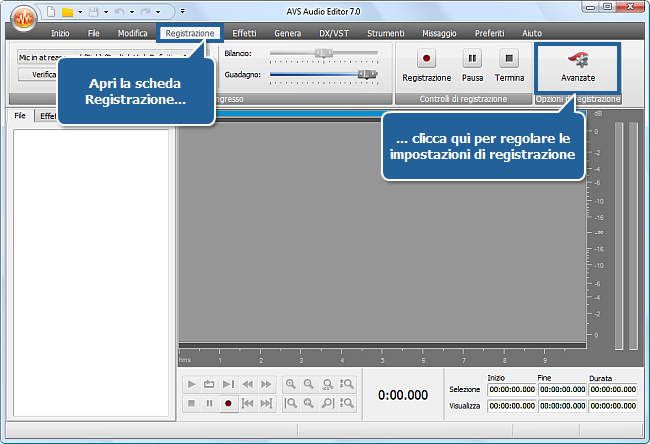Viewport: 650px width, 444px height.
Task: Open the Effetti ribbon tab
Action: click(244, 33)
